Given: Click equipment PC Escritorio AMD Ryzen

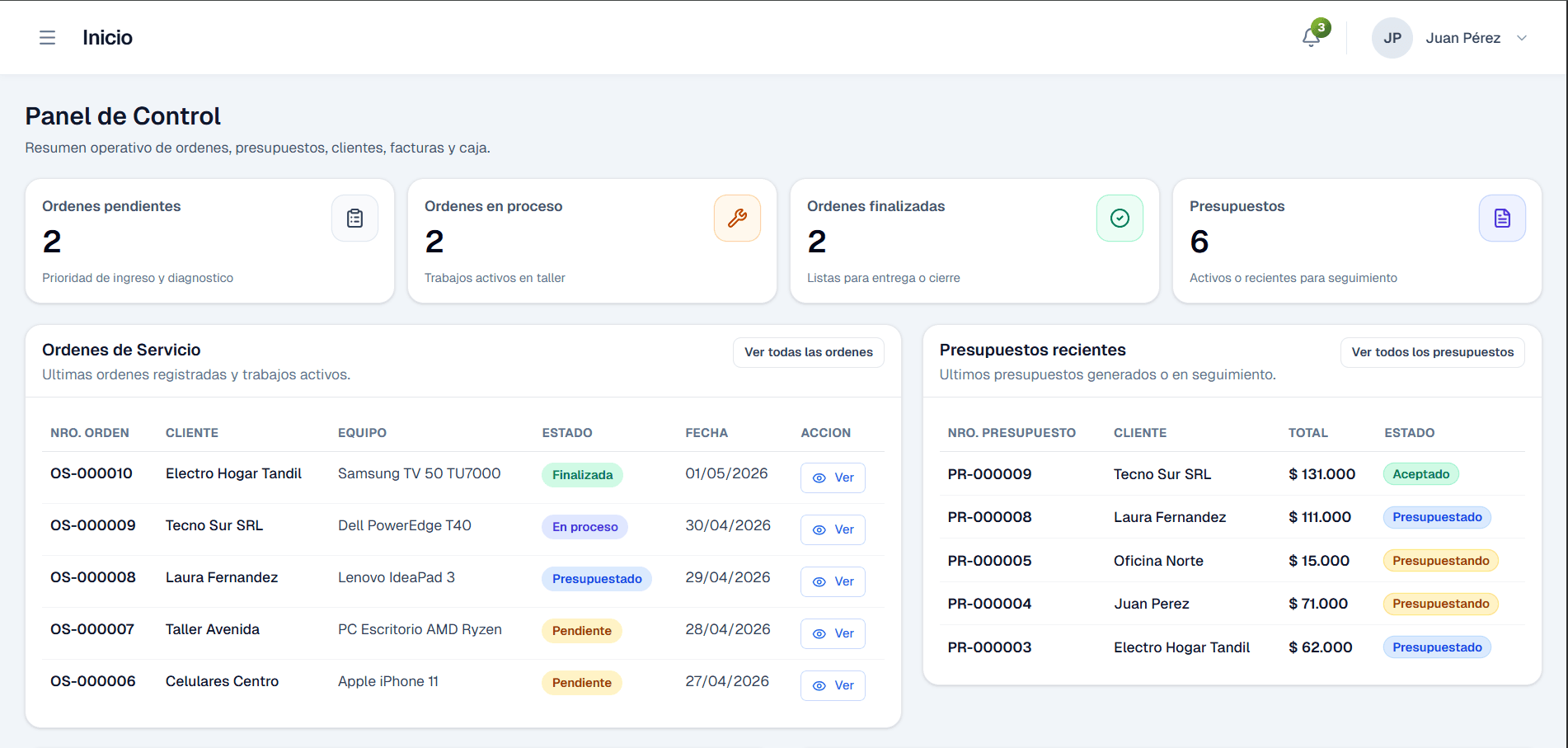Looking at the screenshot, I should click(420, 629).
